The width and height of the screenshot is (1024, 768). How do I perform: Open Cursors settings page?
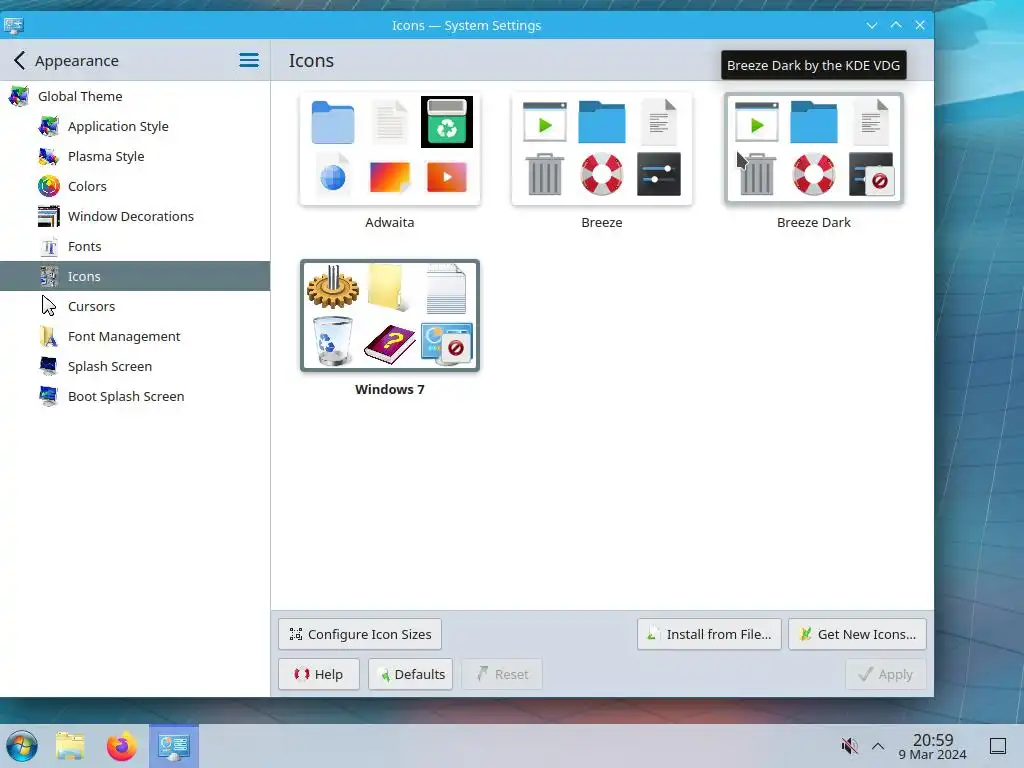point(91,306)
